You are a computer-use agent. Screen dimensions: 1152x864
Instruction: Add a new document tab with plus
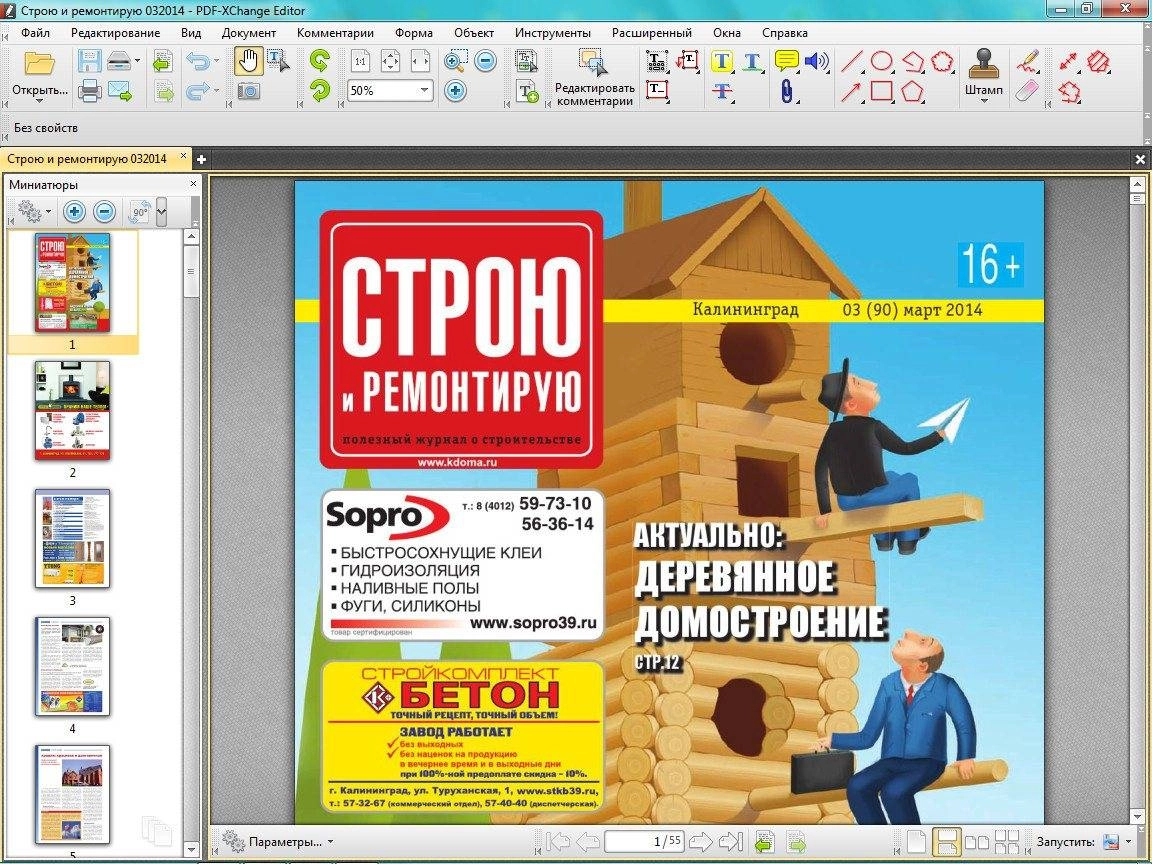coord(201,159)
